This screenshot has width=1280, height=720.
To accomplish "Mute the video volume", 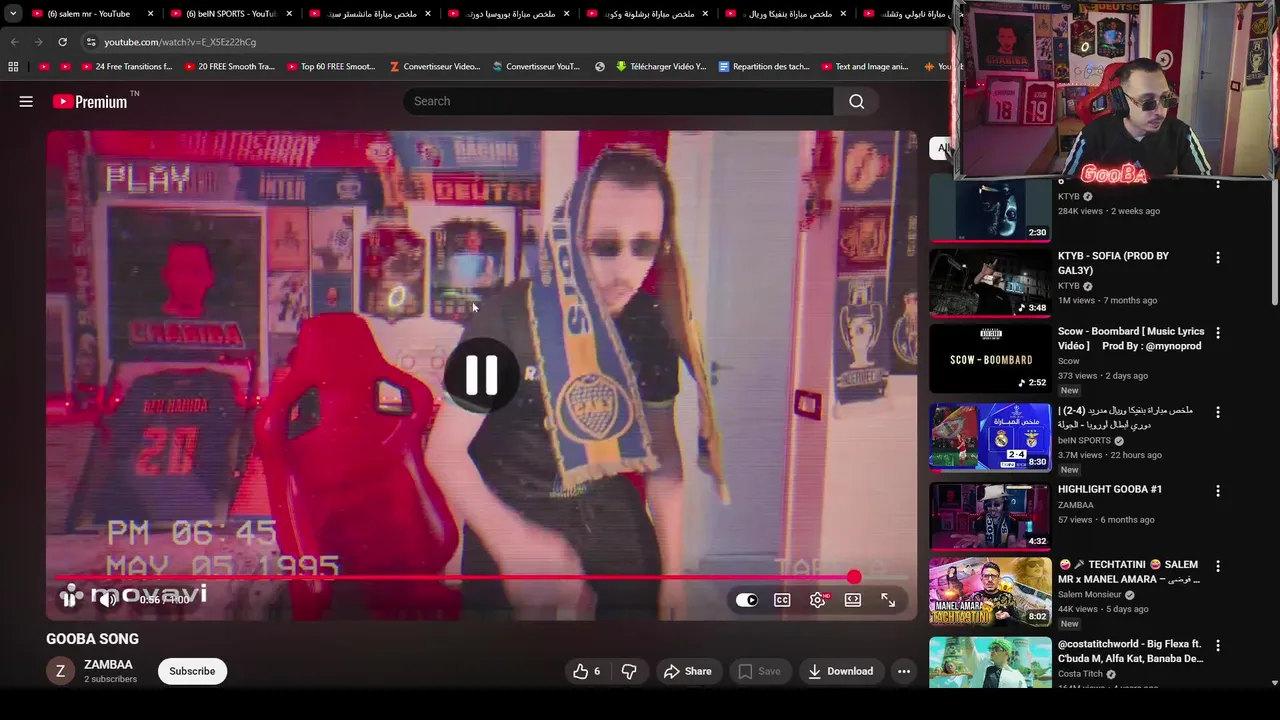I will pos(108,599).
